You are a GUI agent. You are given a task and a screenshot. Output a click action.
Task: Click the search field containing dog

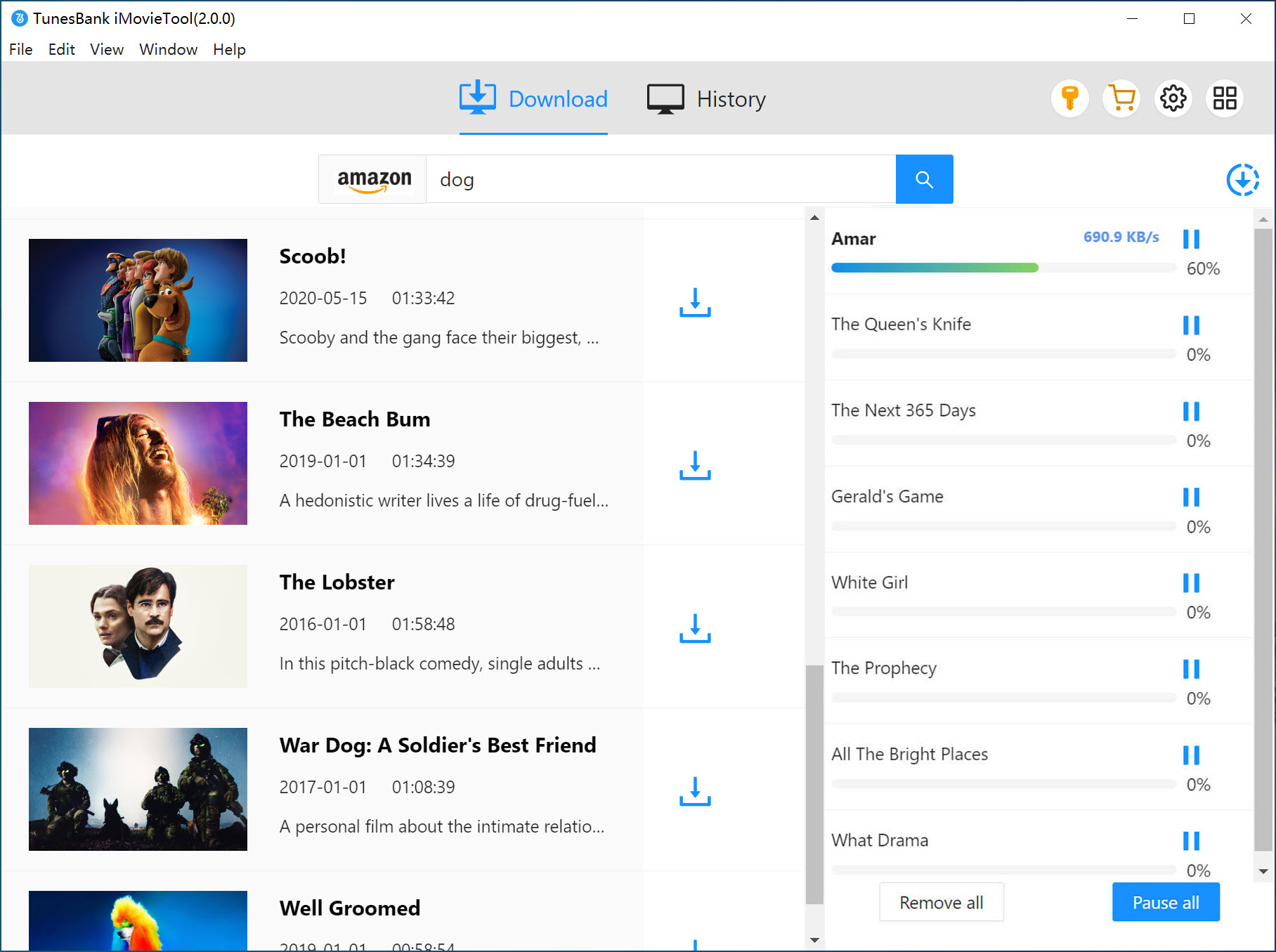pyautogui.click(x=660, y=179)
